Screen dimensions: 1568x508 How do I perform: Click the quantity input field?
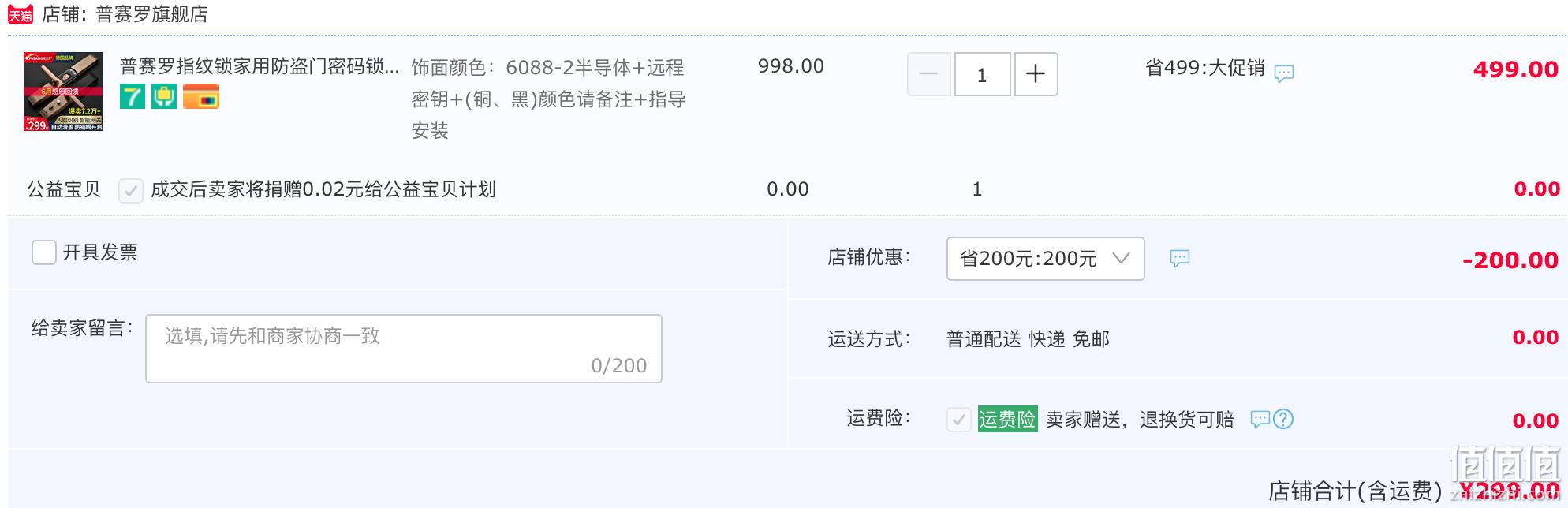click(983, 74)
